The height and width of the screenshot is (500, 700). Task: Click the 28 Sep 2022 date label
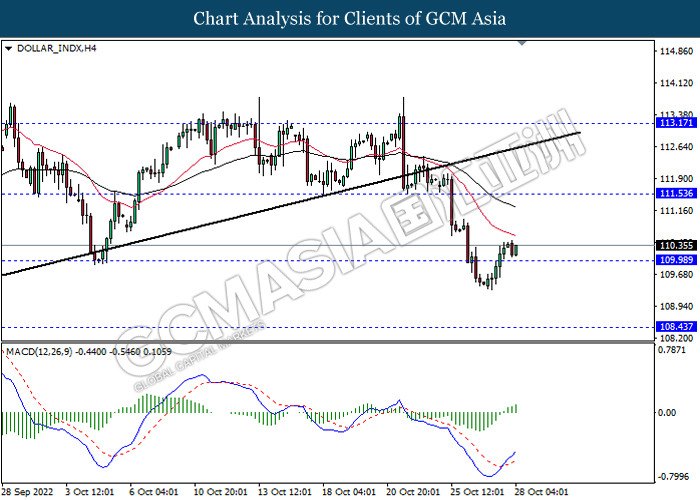click(x=27, y=492)
